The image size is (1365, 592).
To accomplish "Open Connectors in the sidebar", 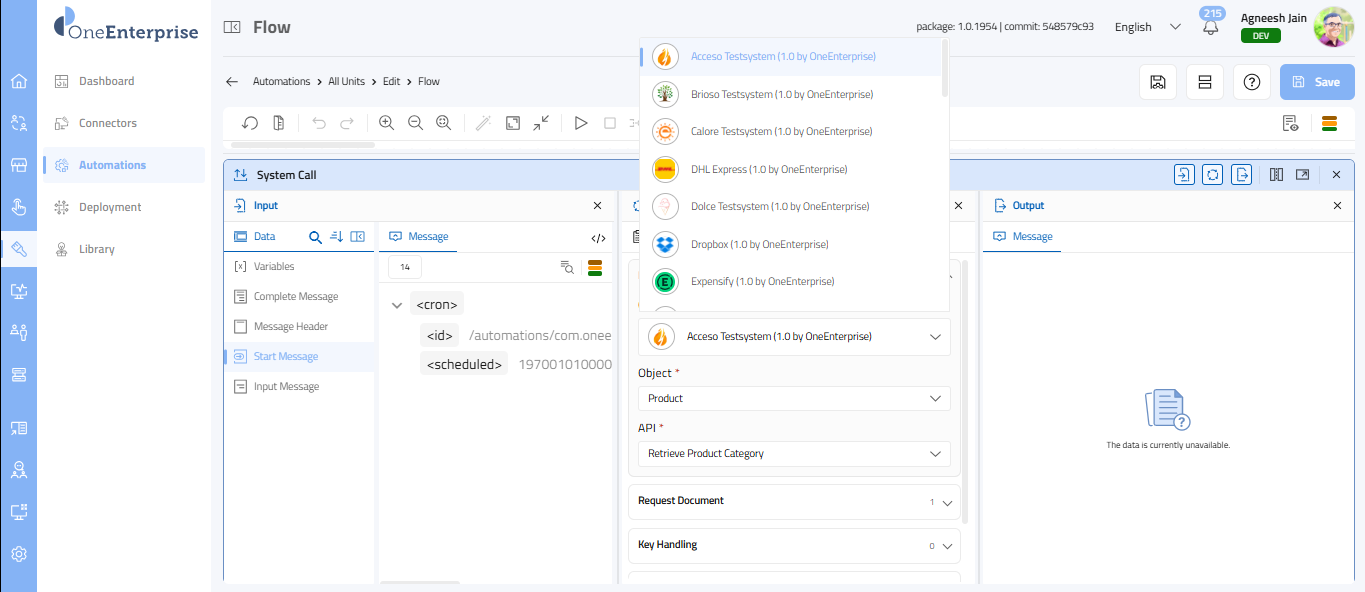I will point(108,123).
